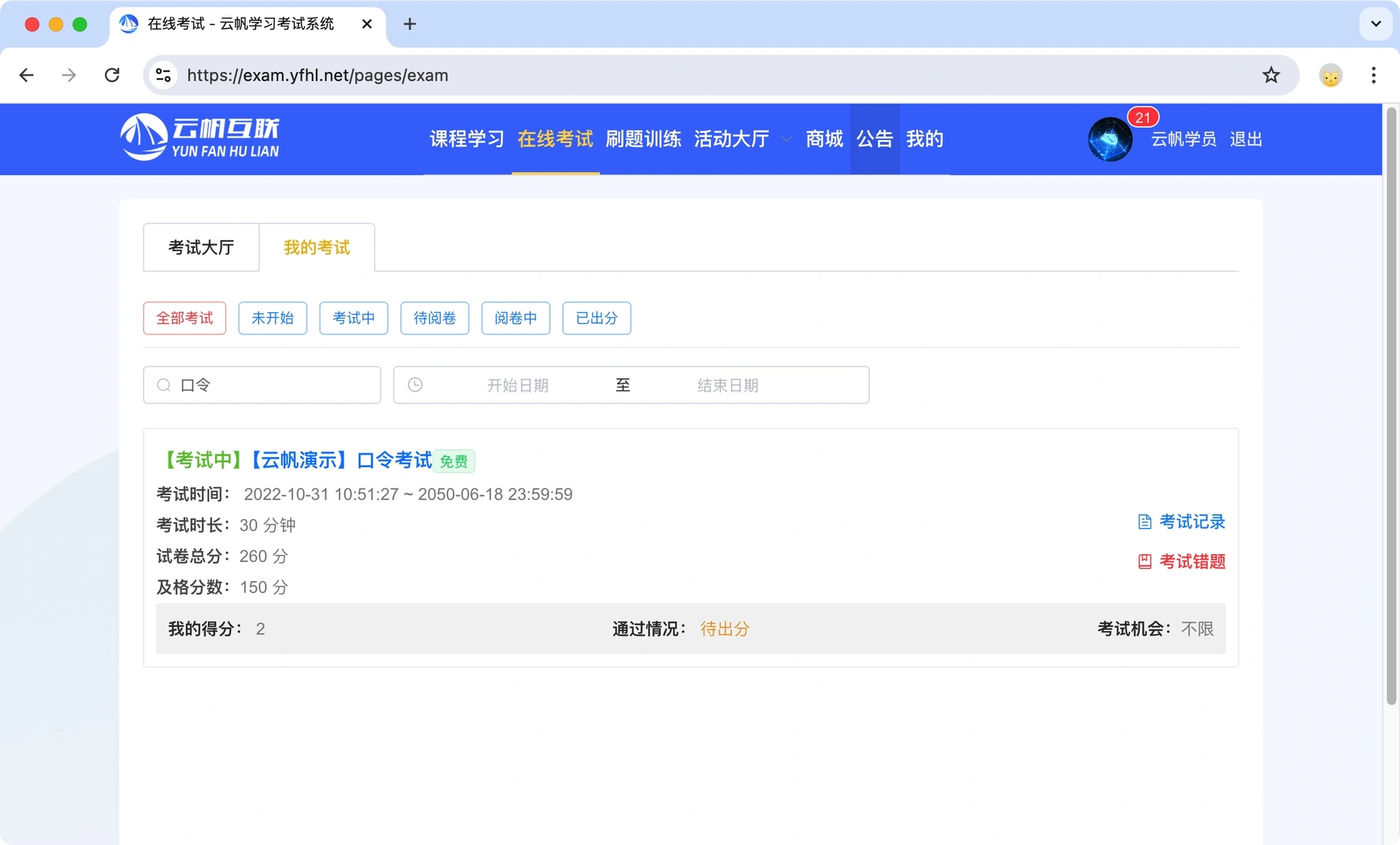This screenshot has width=1400, height=845.
Task: Switch to the 我的考试 tab
Action: click(316, 247)
